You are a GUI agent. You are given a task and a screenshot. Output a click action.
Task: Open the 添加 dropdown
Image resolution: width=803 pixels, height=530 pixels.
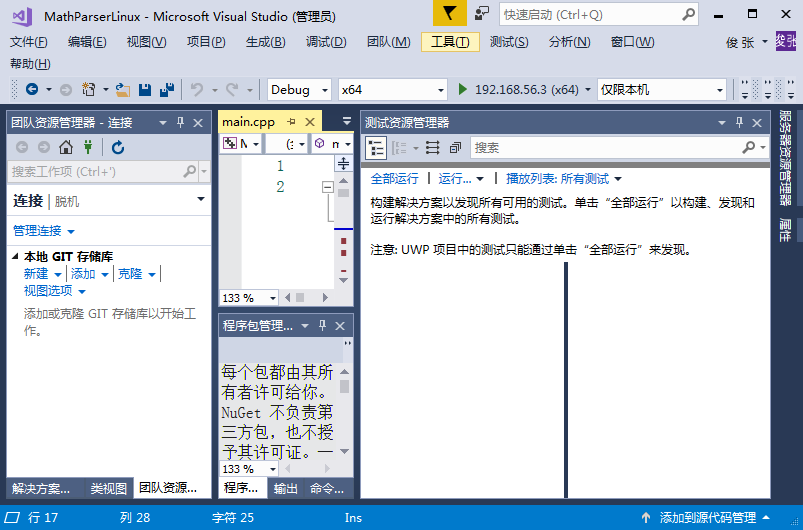click(x=90, y=274)
